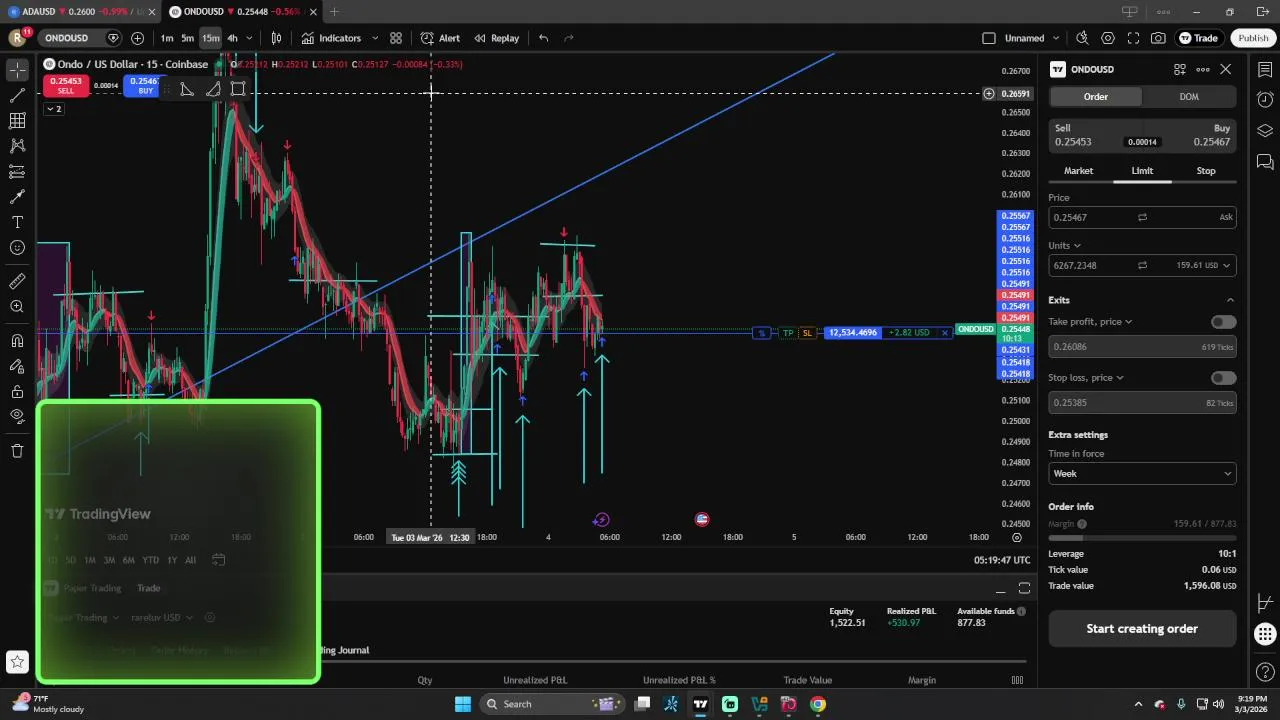Select the crosshair cursor tool
This screenshot has height=720, width=1280.
(17, 70)
